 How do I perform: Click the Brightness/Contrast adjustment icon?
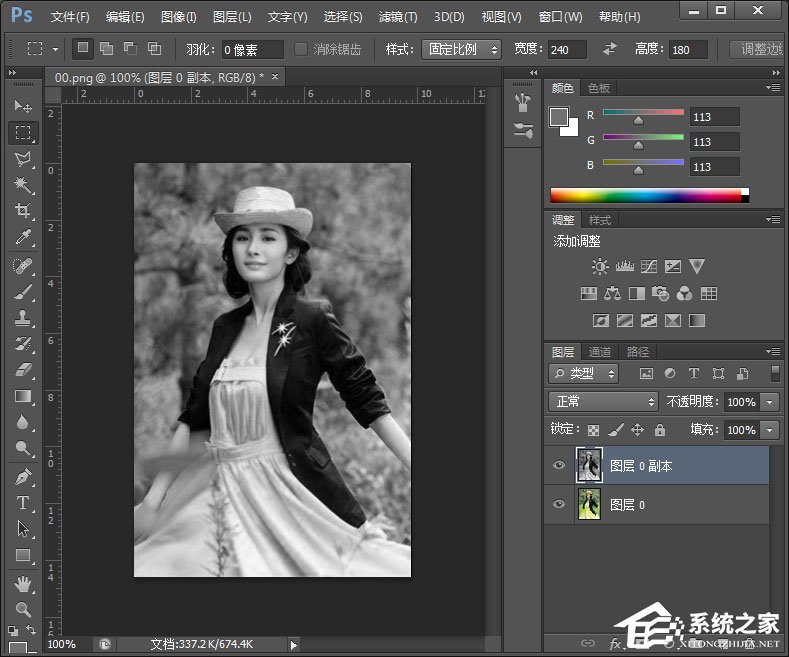pos(600,267)
